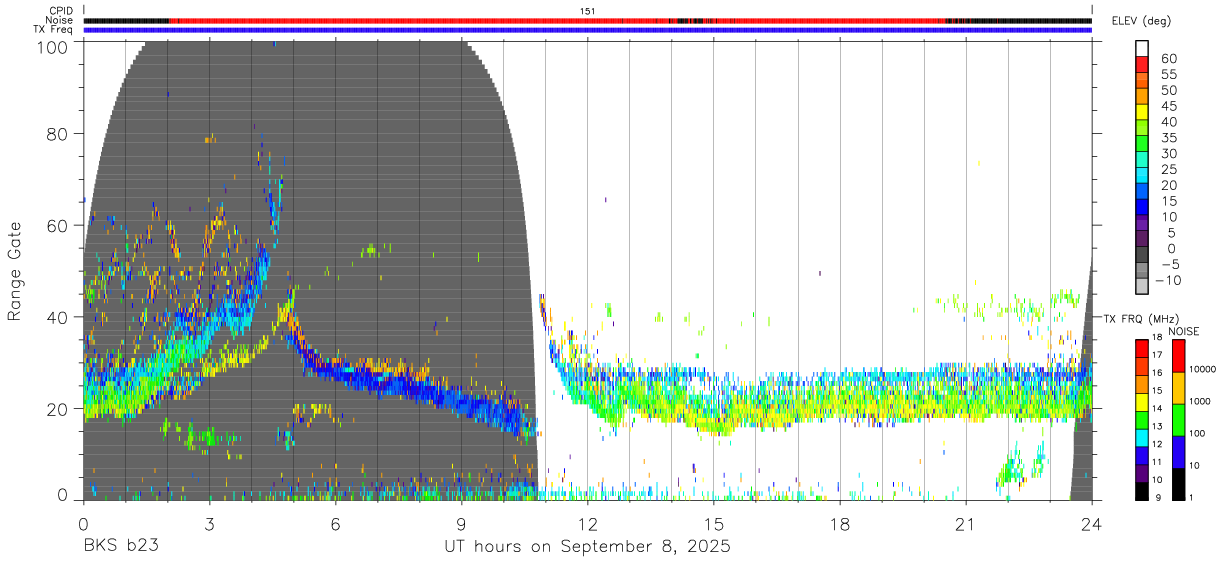Click the NOISE legend title

tap(1183, 331)
